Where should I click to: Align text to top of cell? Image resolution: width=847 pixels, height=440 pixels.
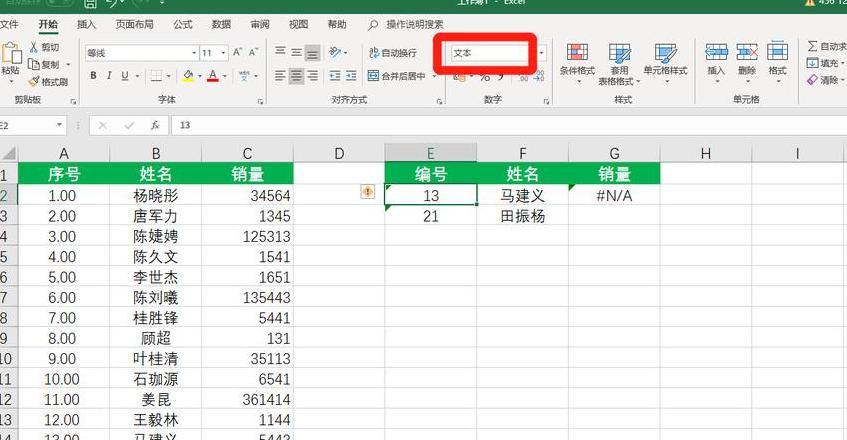(x=280, y=52)
